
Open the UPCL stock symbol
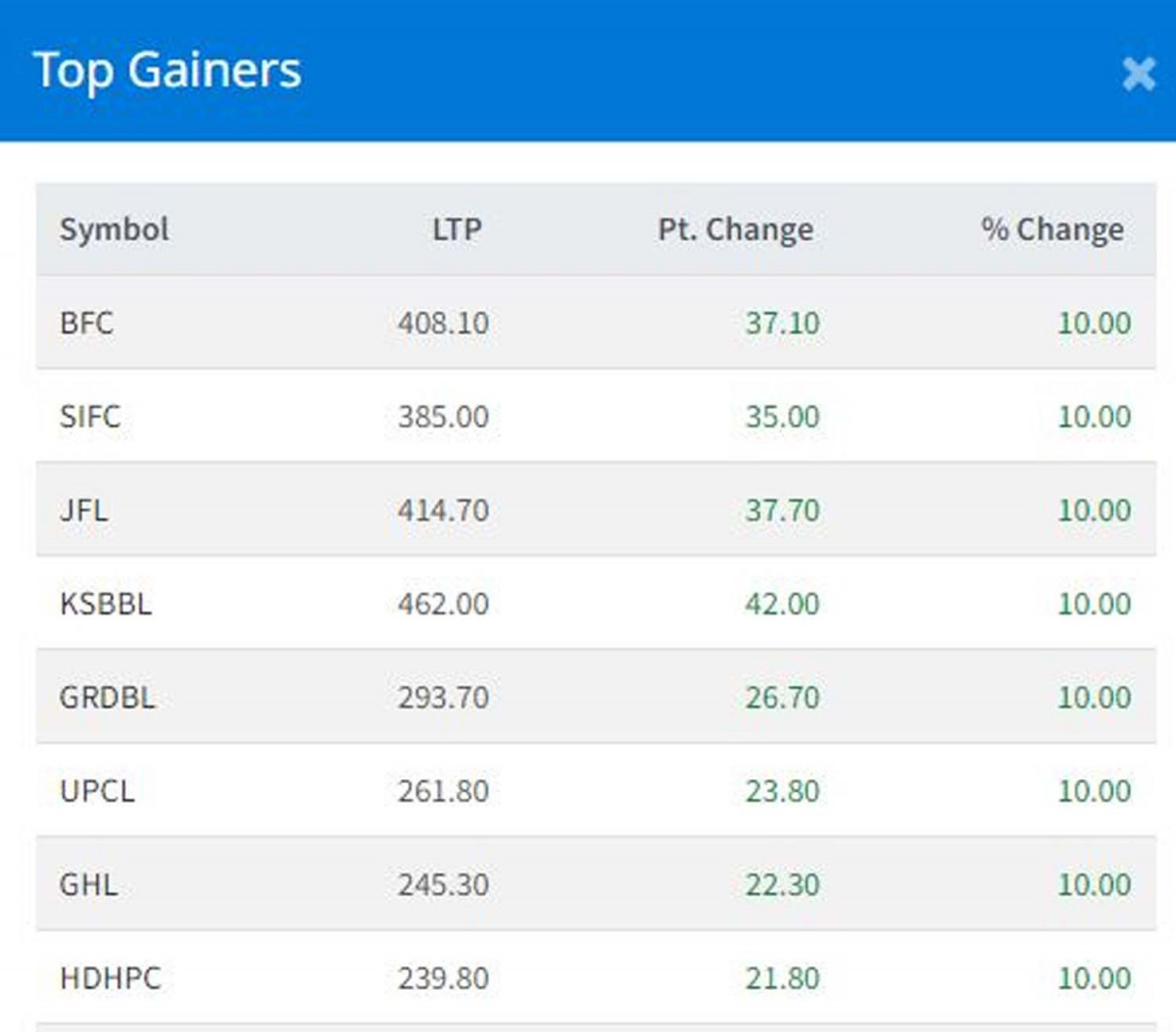pyautogui.click(x=97, y=791)
